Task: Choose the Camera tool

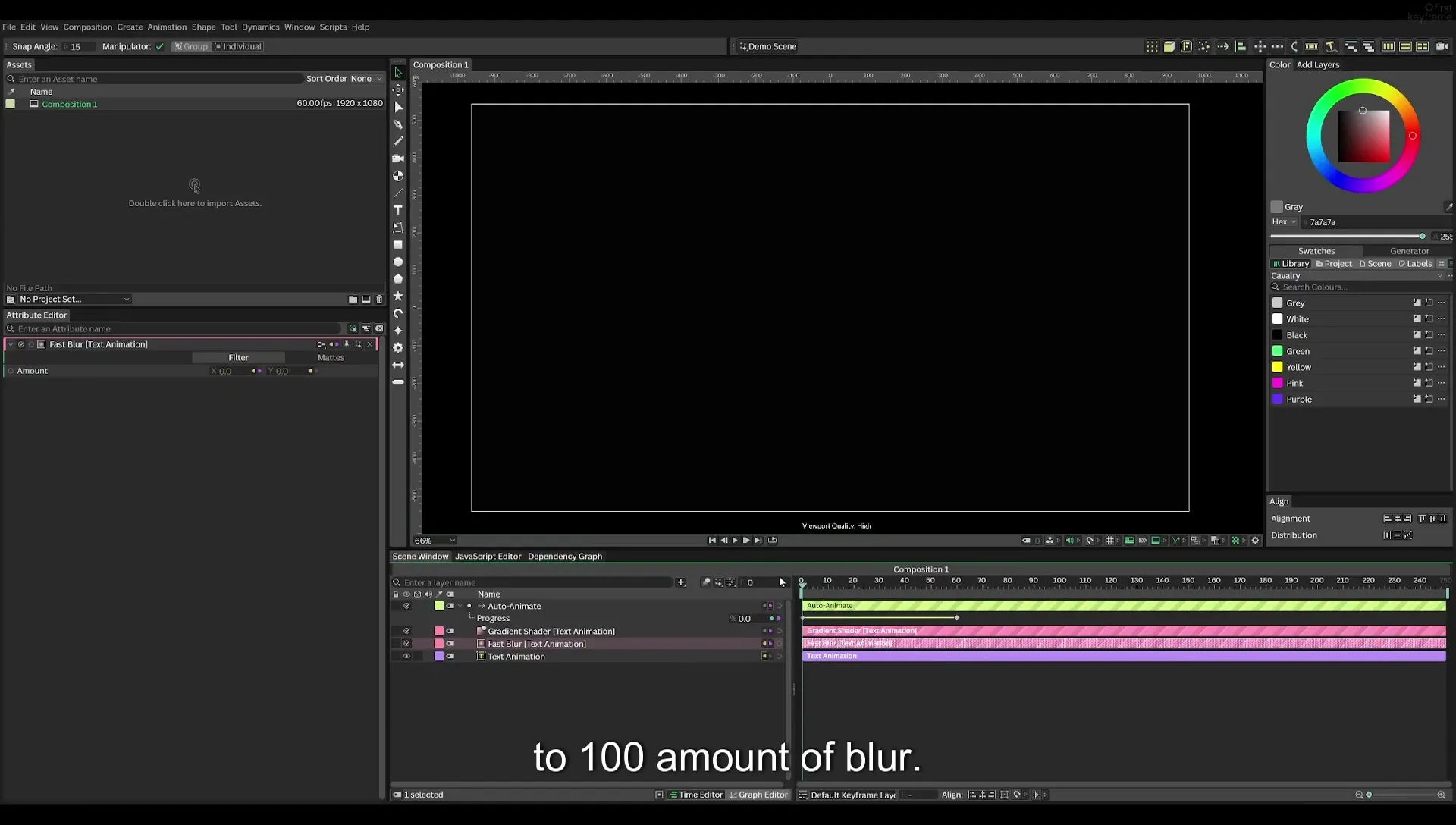Action: [x=398, y=158]
